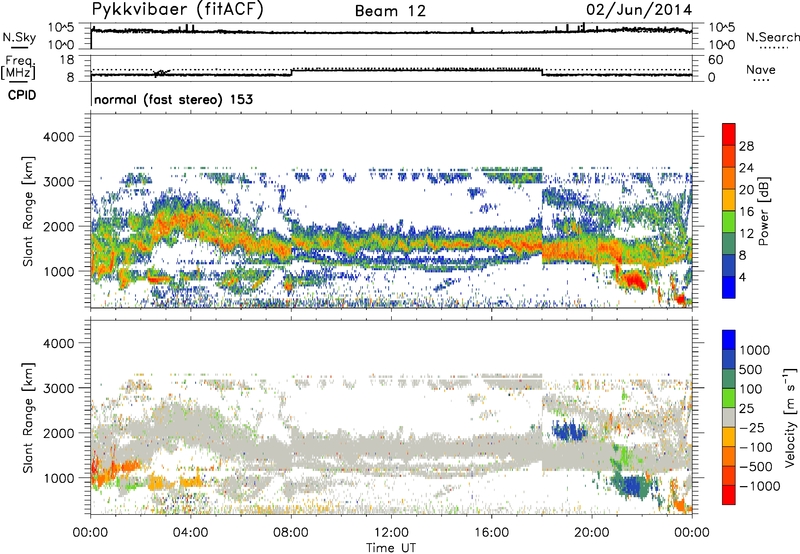Click the '18' frequency axis value

(67, 60)
